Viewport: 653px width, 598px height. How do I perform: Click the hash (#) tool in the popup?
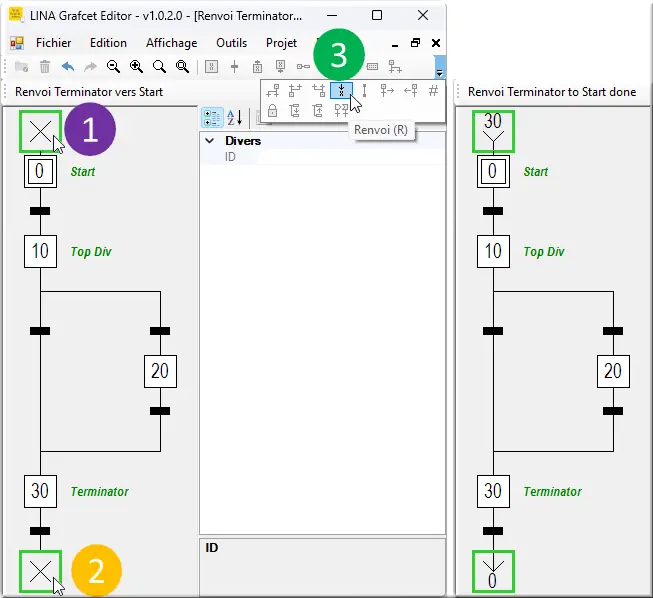click(434, 90)
